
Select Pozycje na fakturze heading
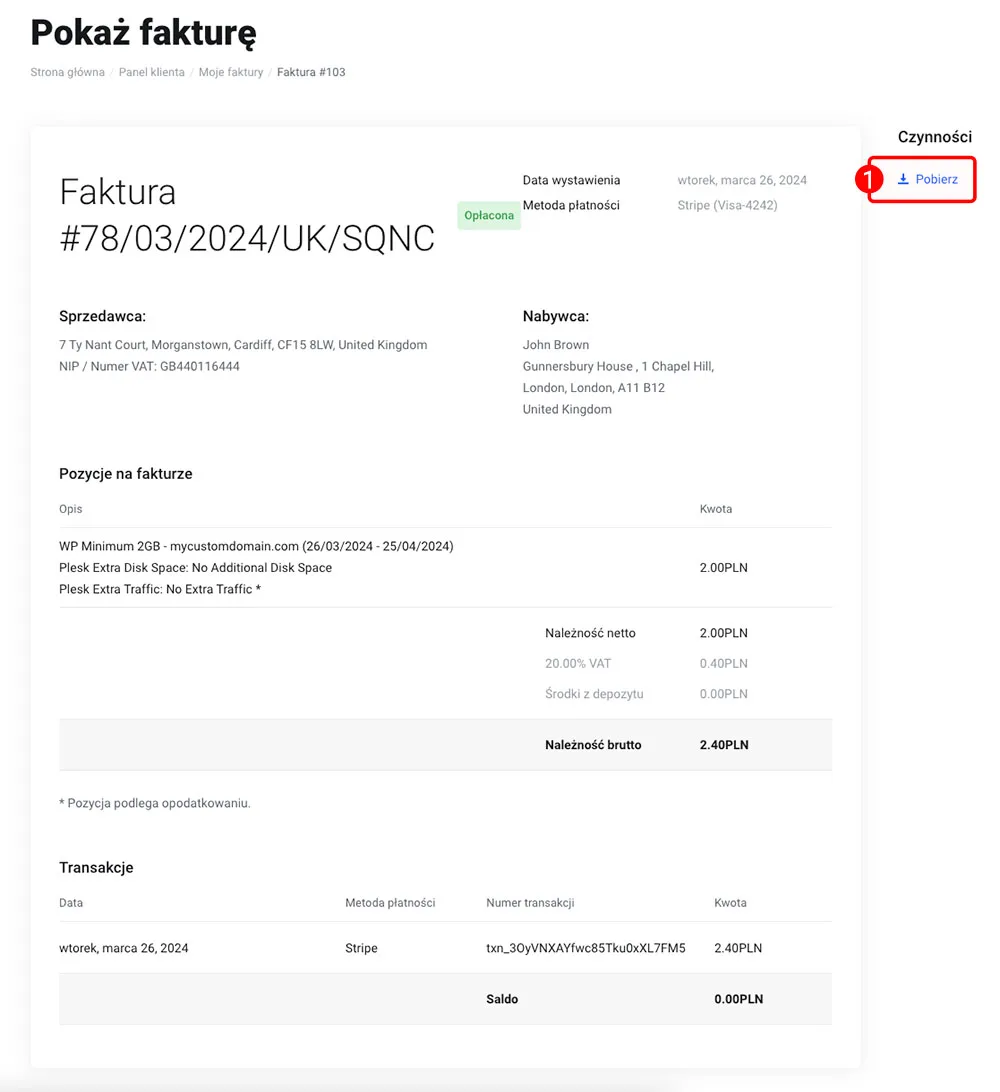pos(125,474)
